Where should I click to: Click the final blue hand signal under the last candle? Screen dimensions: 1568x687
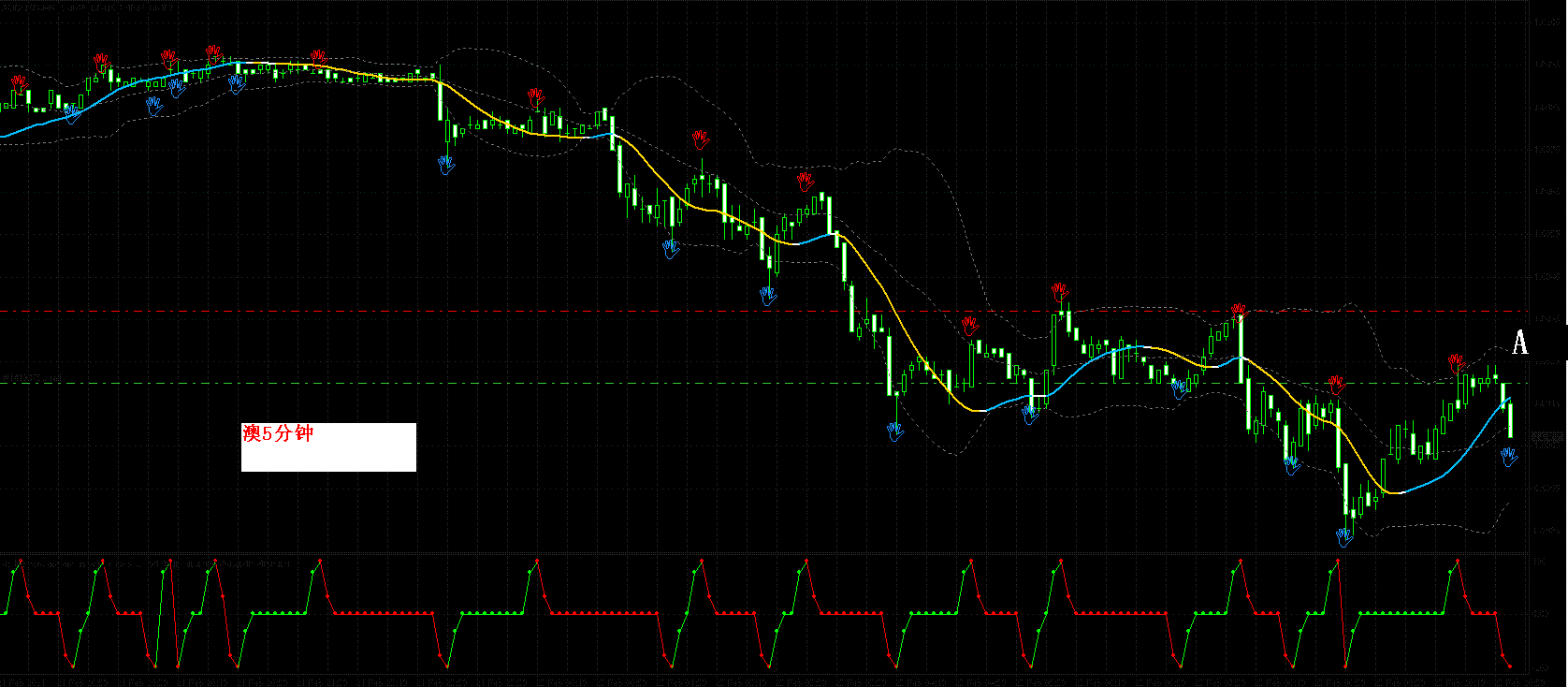tap(1508, 457)
